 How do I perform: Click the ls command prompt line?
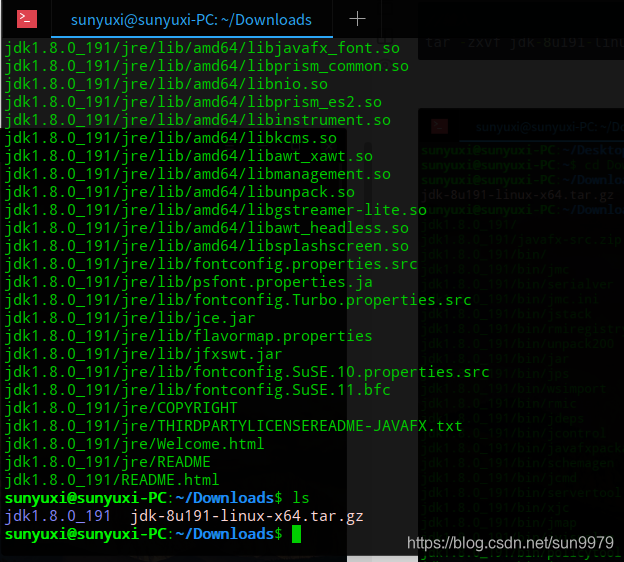157,498
